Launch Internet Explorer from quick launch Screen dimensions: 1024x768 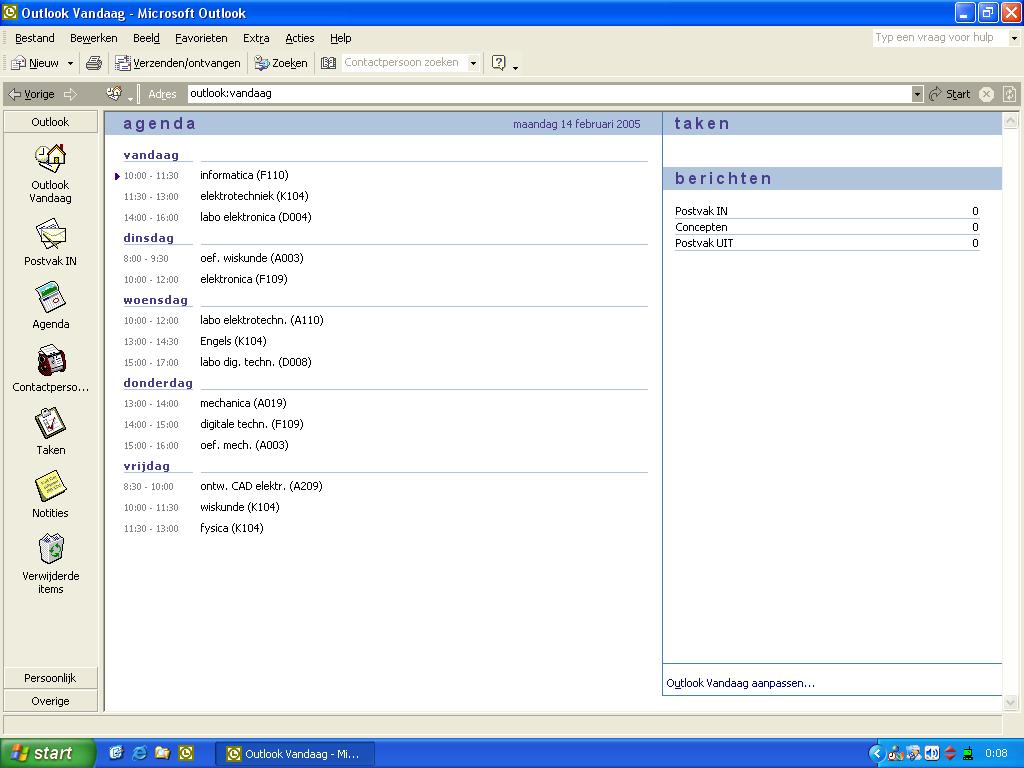coord(139,753)
